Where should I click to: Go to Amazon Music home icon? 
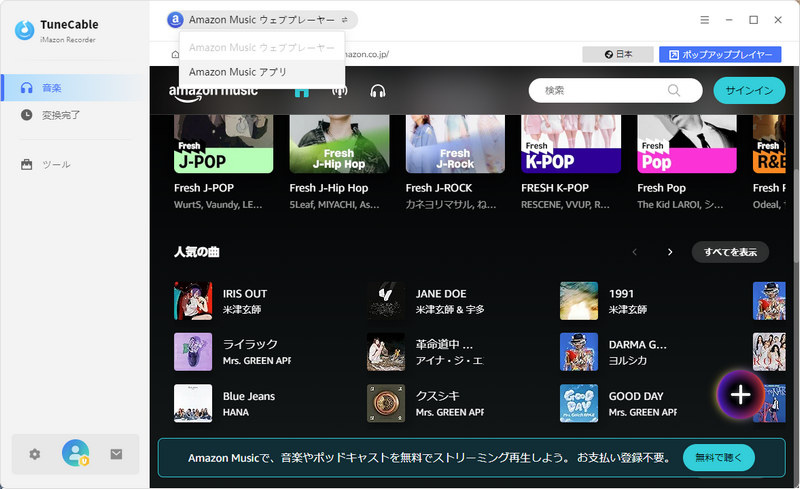click(x=302, y=91)
